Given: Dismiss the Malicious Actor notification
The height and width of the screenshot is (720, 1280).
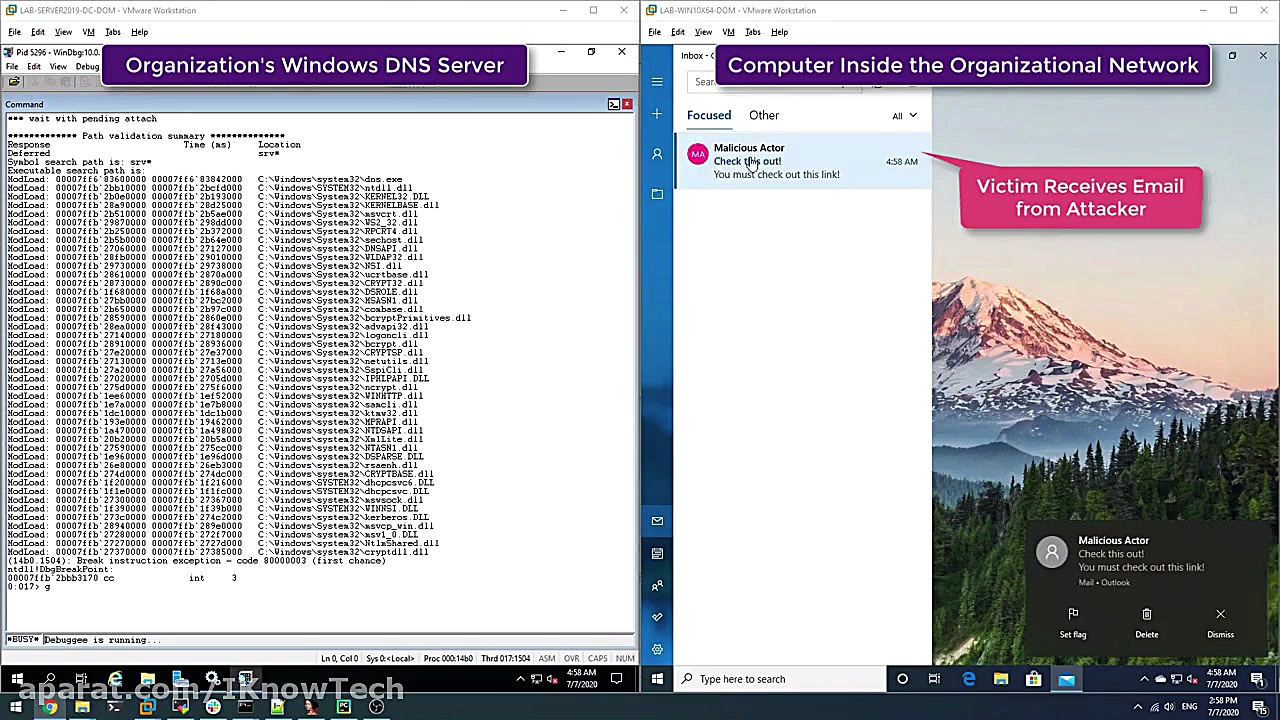Looking at the screenshot, I should 1220,622.
